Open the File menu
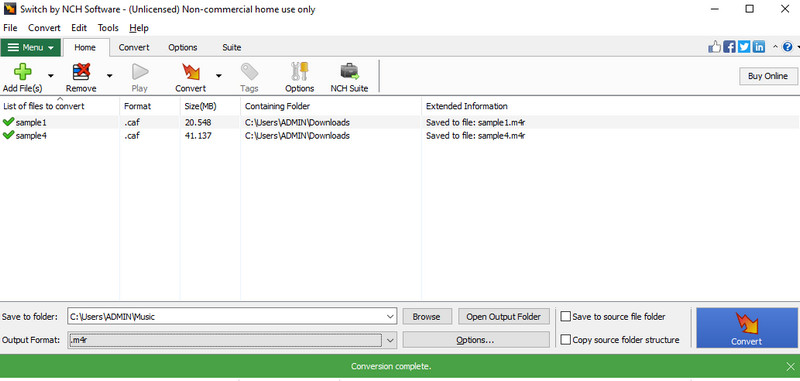This screenshot has width=800, height=381. [x=10, y=28]
